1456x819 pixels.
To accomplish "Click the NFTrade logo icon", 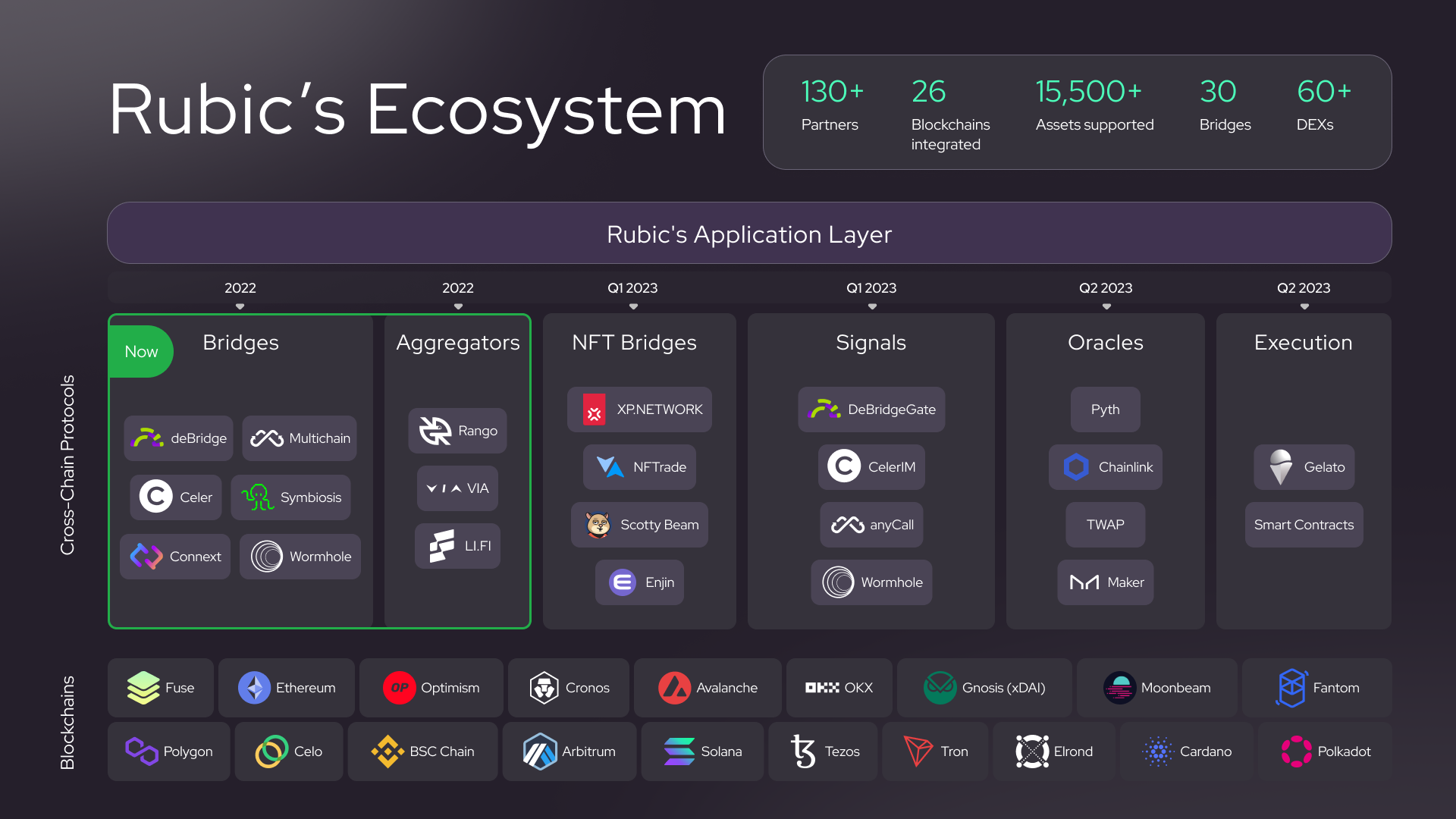I will [x=610, y=467].
